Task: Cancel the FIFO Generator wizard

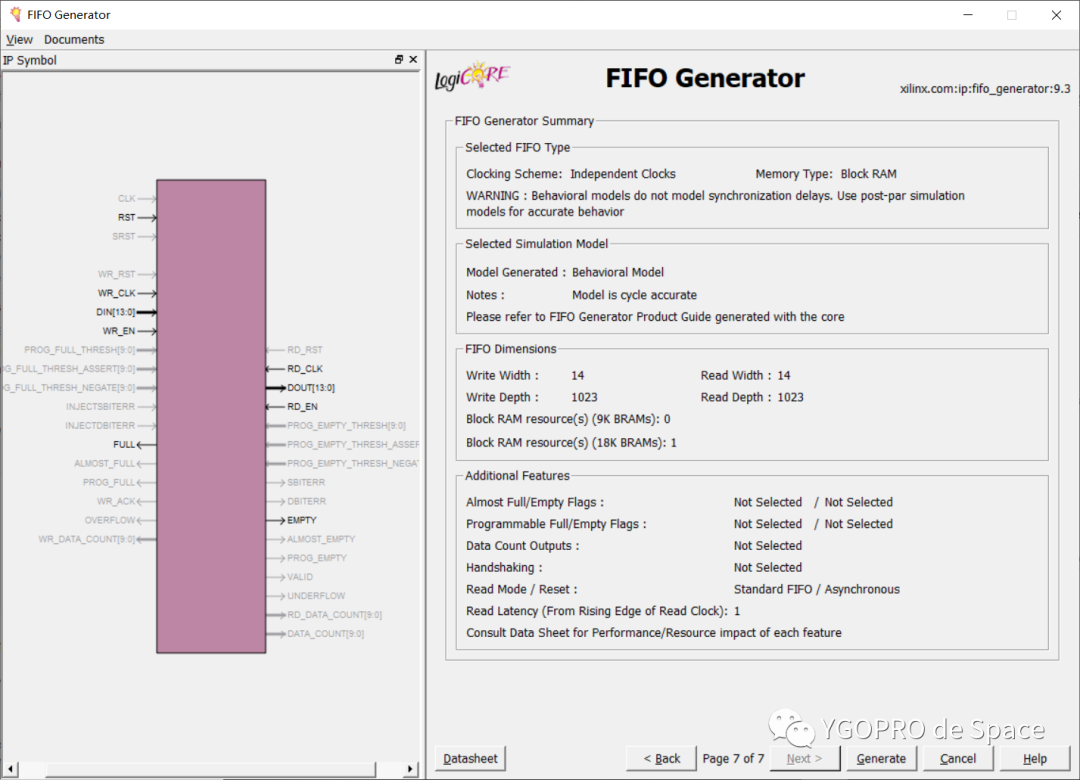Action: [x=957, y=758]
